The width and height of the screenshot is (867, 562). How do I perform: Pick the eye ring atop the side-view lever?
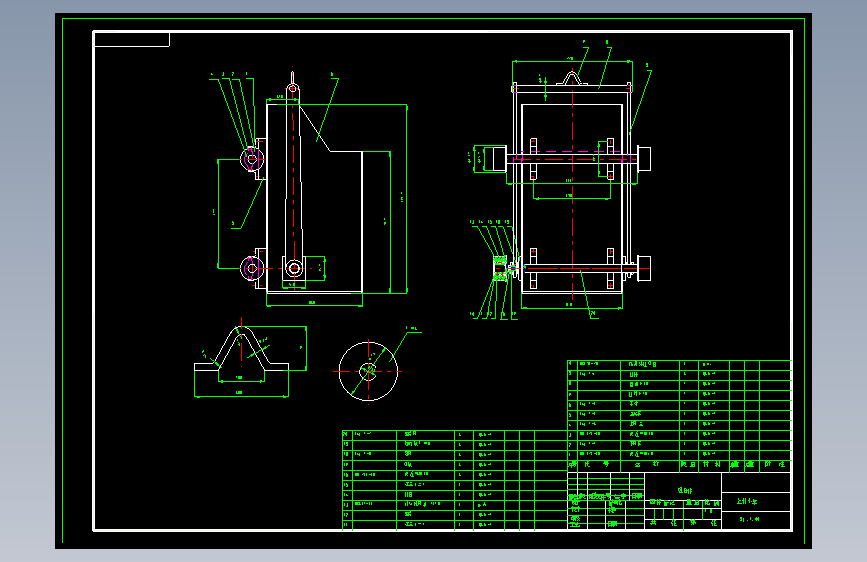point(293,88)
